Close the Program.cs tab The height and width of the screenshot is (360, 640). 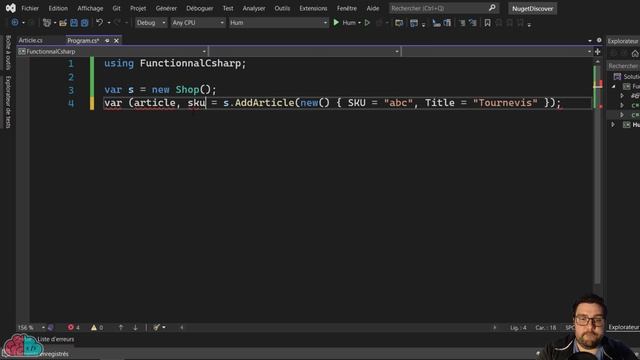click(x=116, y=40)
